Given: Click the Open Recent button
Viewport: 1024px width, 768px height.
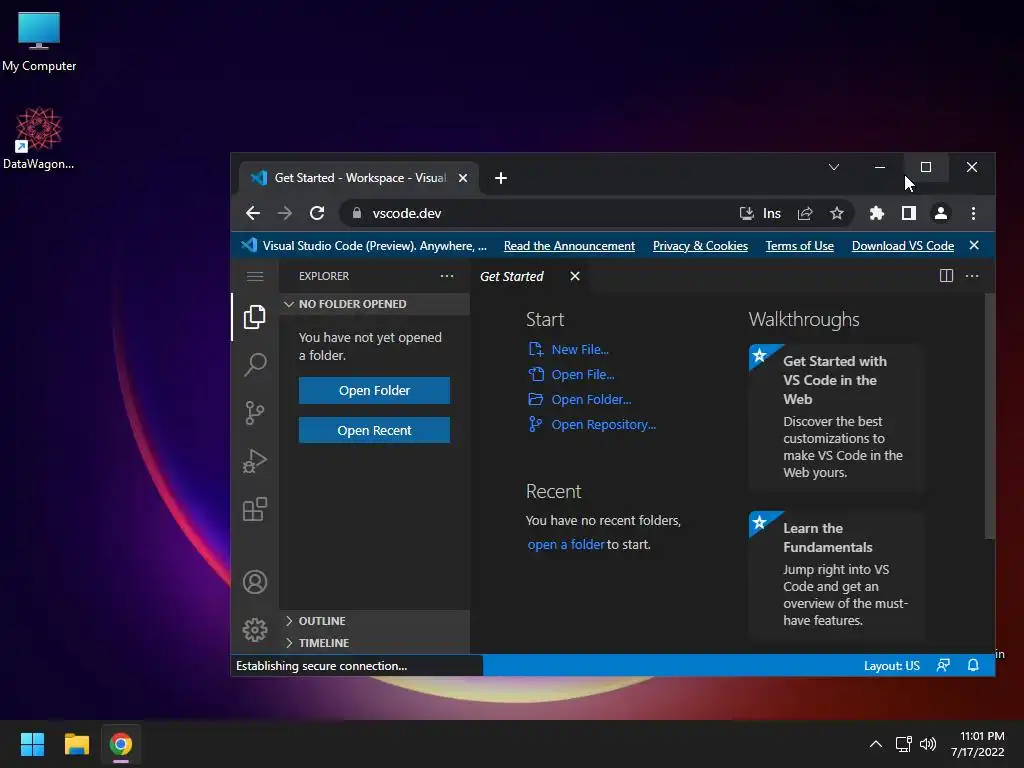Looking at the screenshot, I should tap(374, 430).
